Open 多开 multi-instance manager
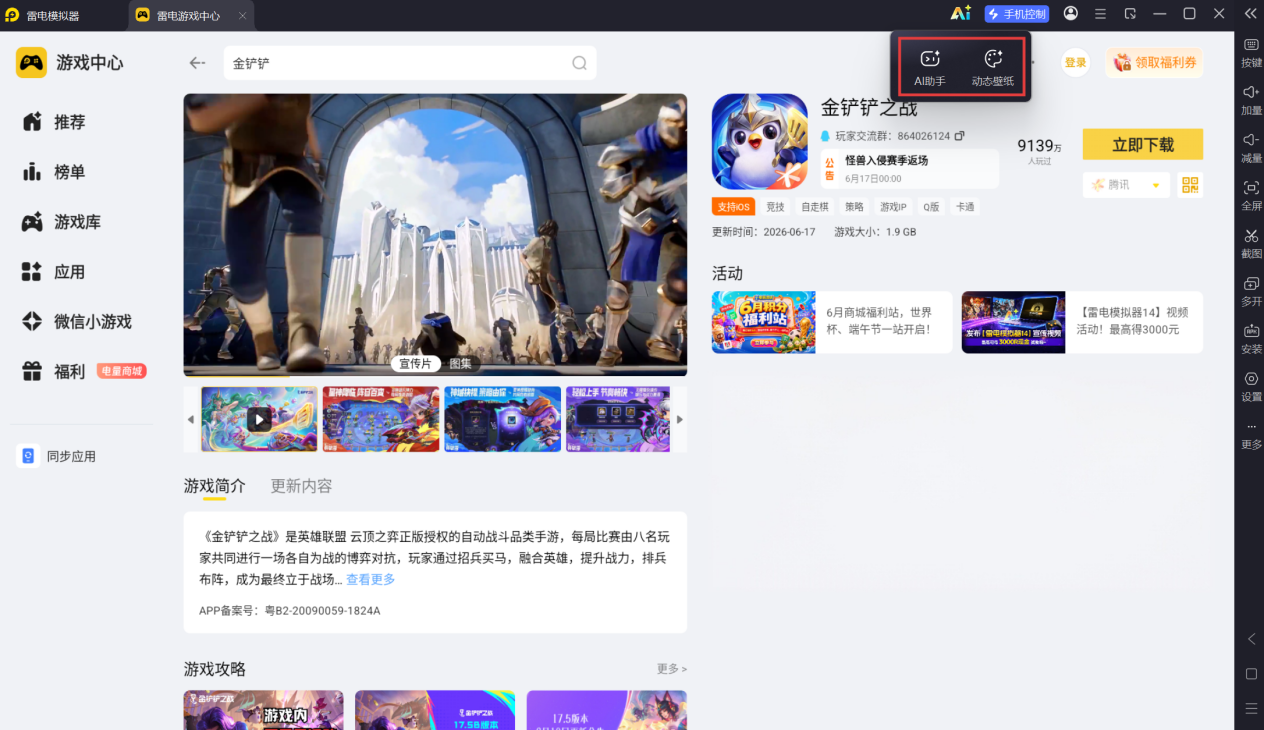Image resolution: width=1264 pixels, height=730 pixels. tap(1251, 292)
